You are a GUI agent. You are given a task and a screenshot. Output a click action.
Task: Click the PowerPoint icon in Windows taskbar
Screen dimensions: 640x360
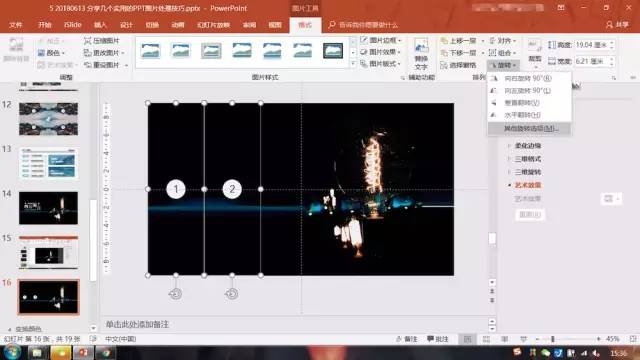[83, 352]
